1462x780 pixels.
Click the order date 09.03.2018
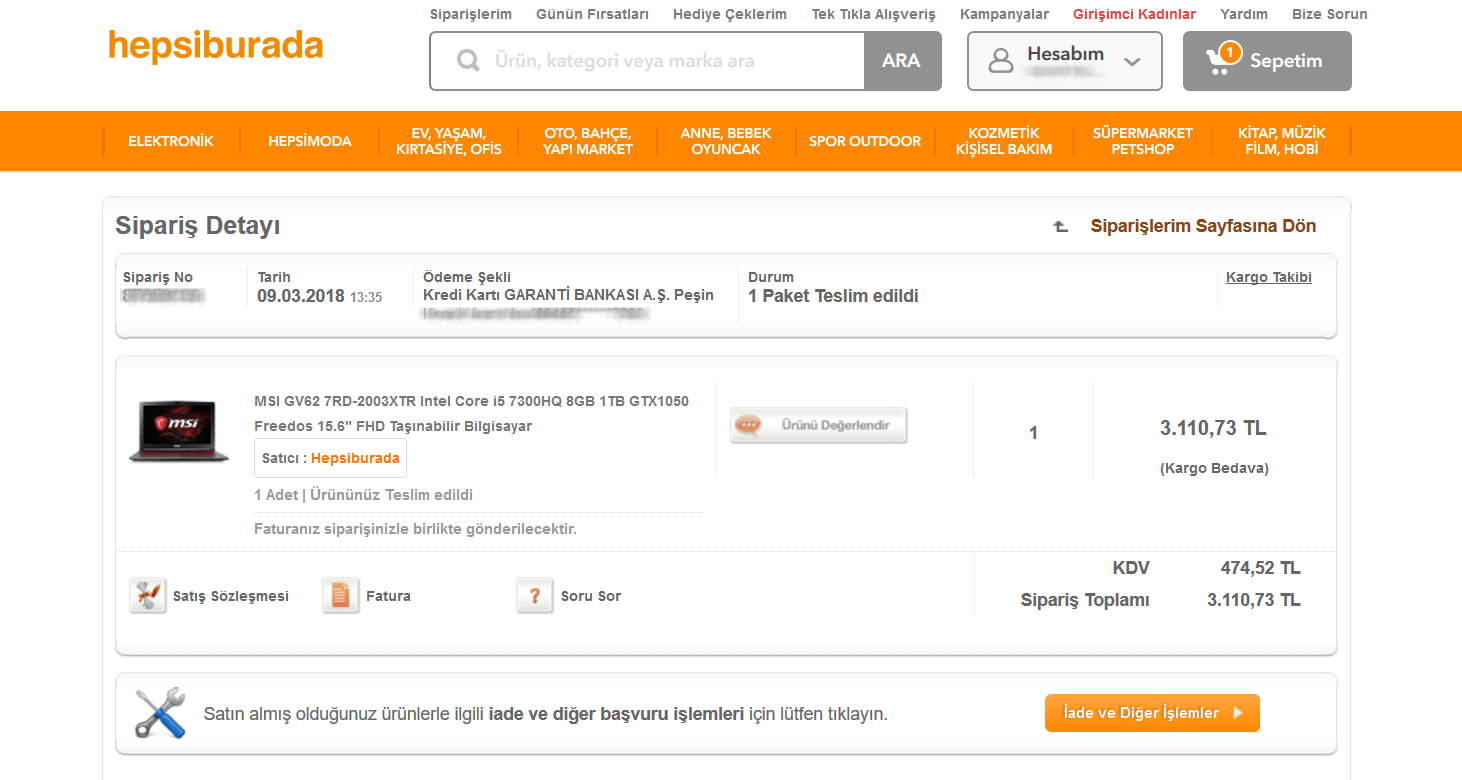click(301, 296)
